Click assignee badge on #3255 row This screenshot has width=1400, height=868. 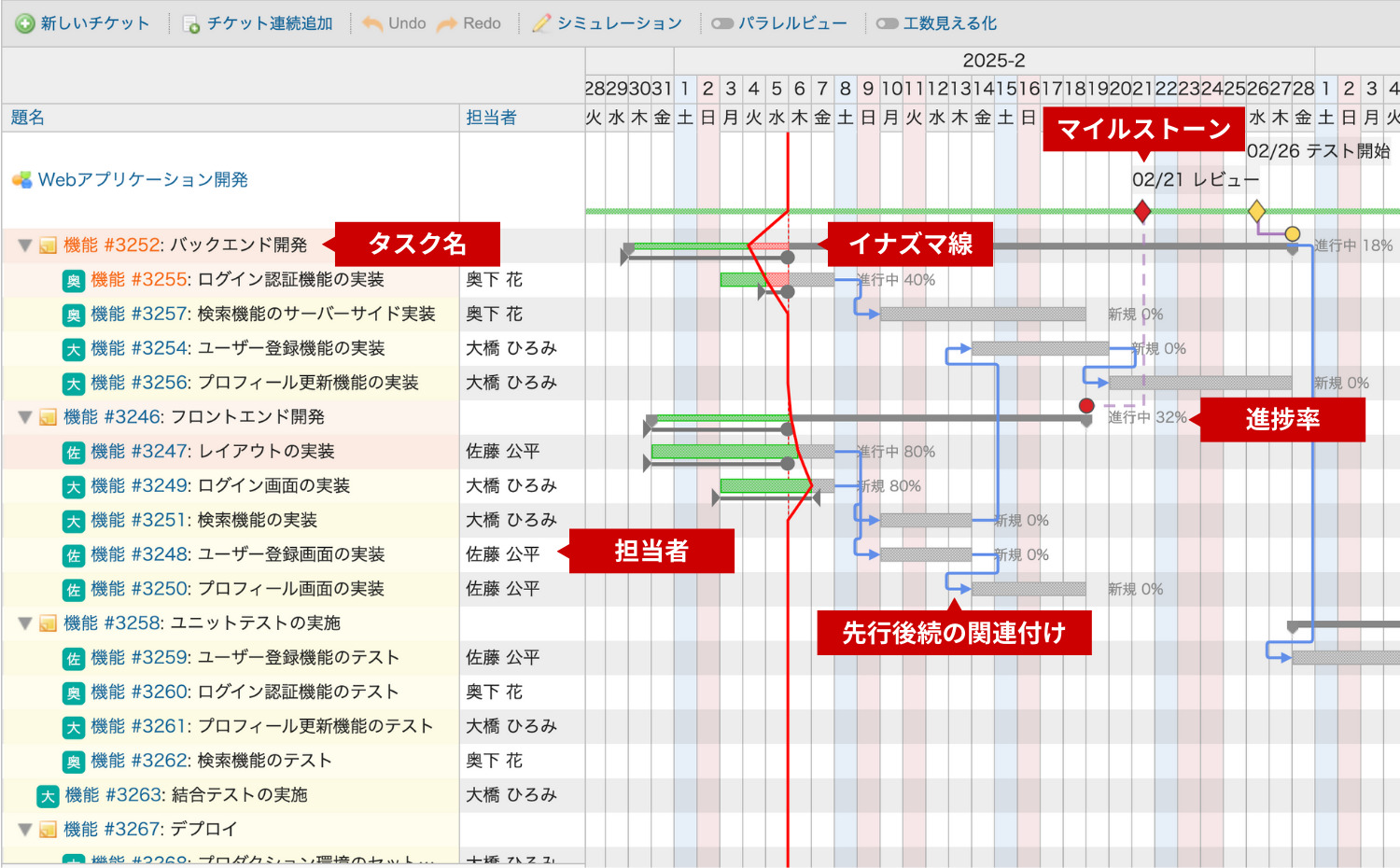[74, 281]
